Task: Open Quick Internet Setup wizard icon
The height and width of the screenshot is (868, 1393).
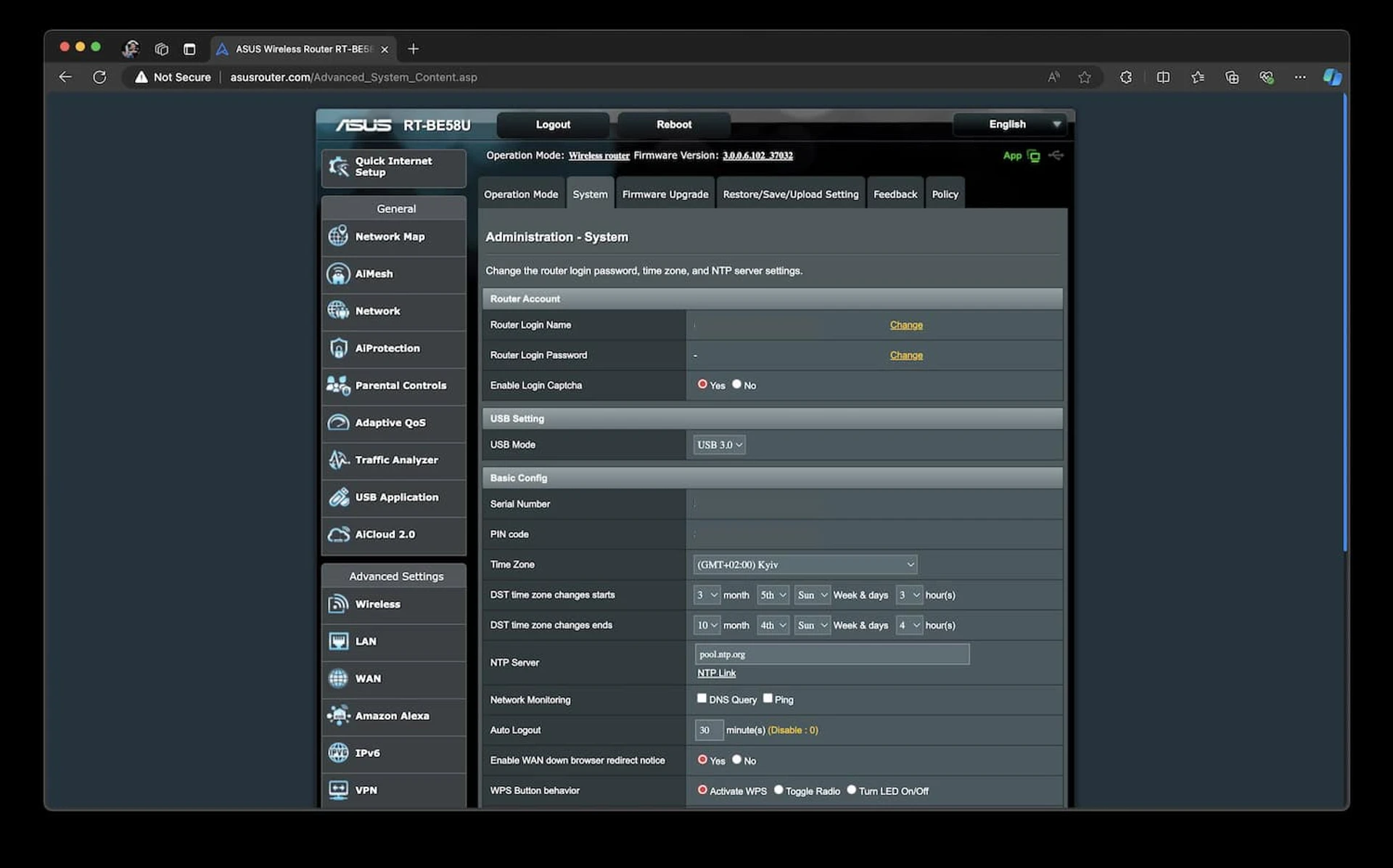Action: coord(338,167)
